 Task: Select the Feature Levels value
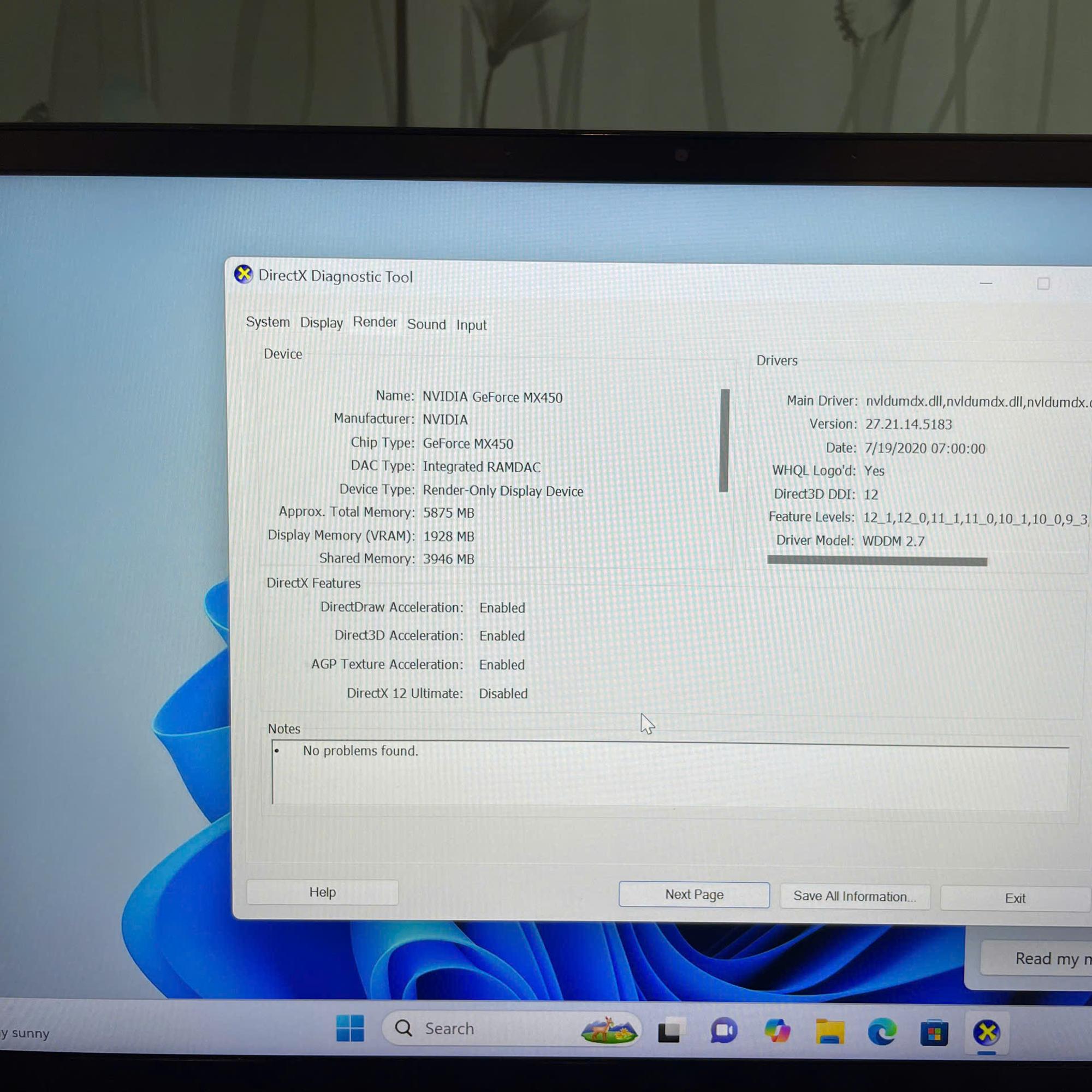point(976,518)
